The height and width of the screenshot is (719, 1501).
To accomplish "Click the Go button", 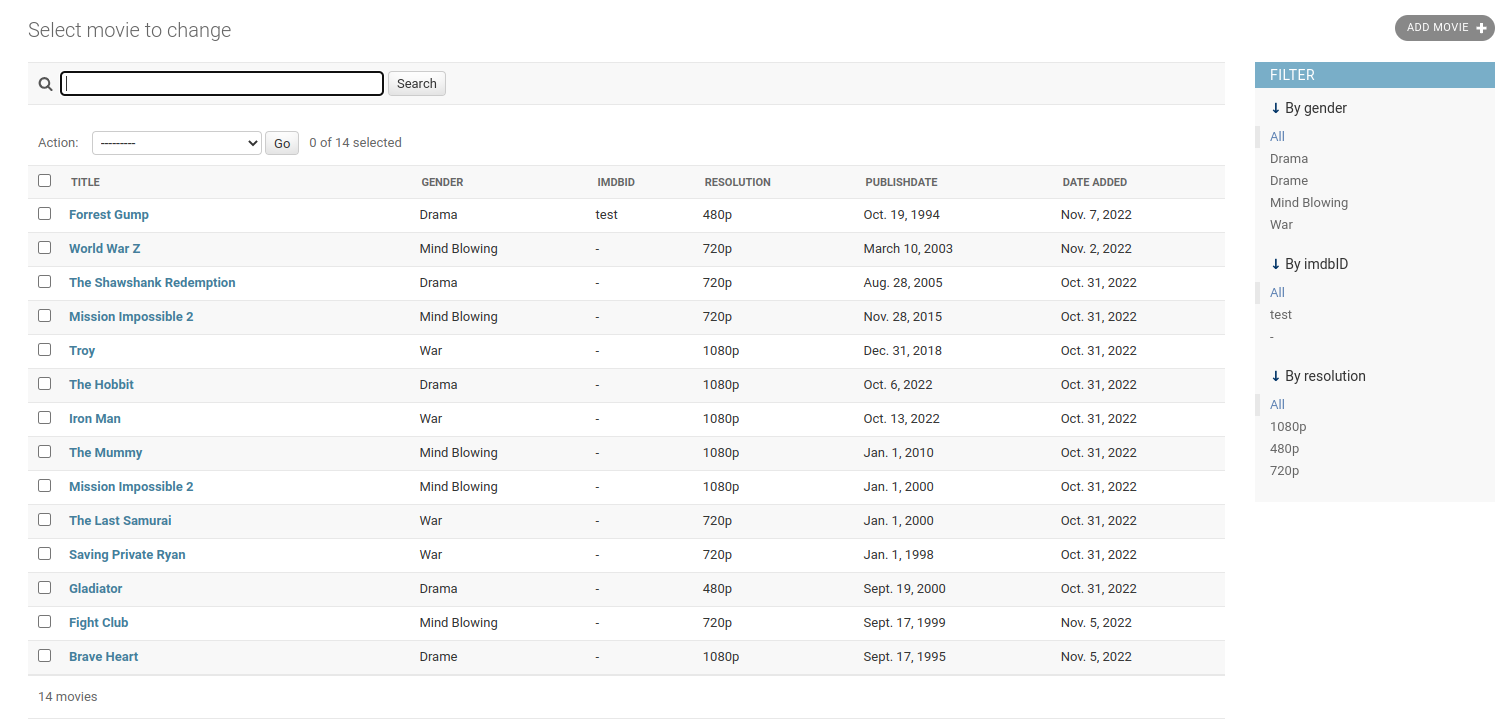I will (282, 143).
